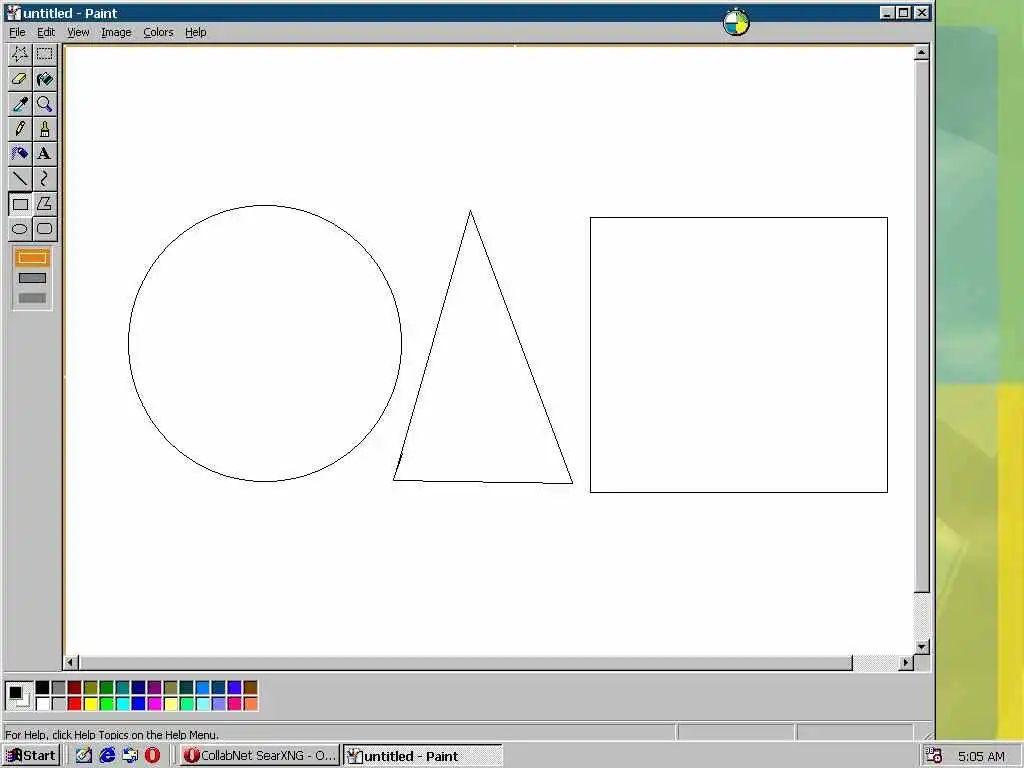Click the horizontal scrollbar thumb
1024x768 pixels.
[x=466, y=662]
